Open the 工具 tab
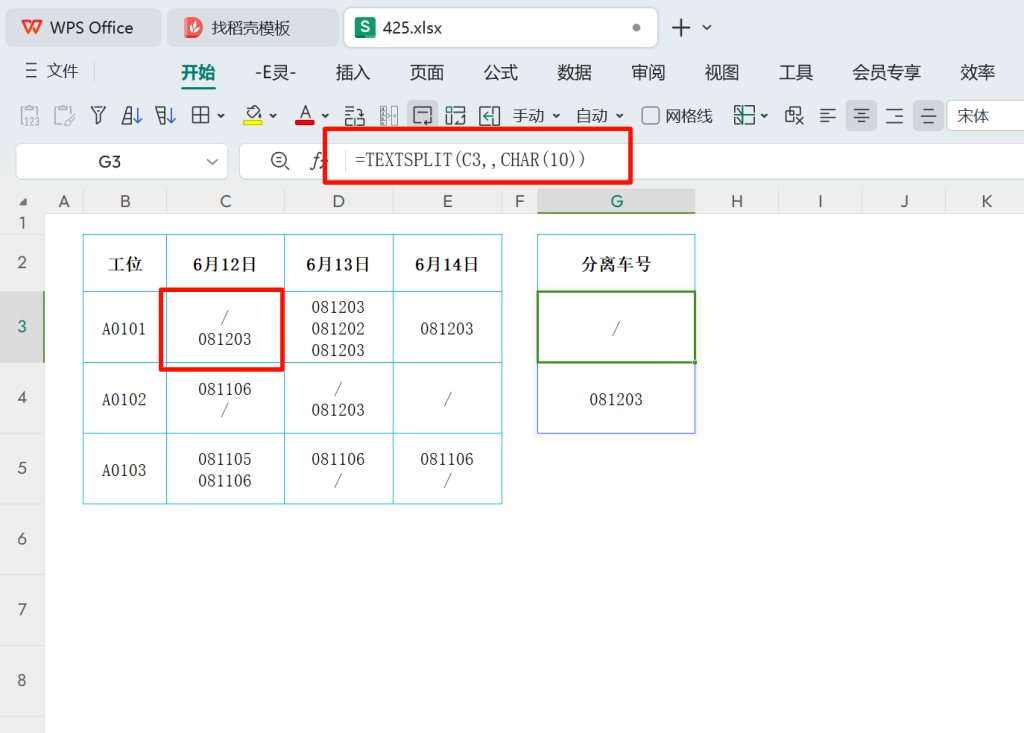 click(x=795, y=73)
